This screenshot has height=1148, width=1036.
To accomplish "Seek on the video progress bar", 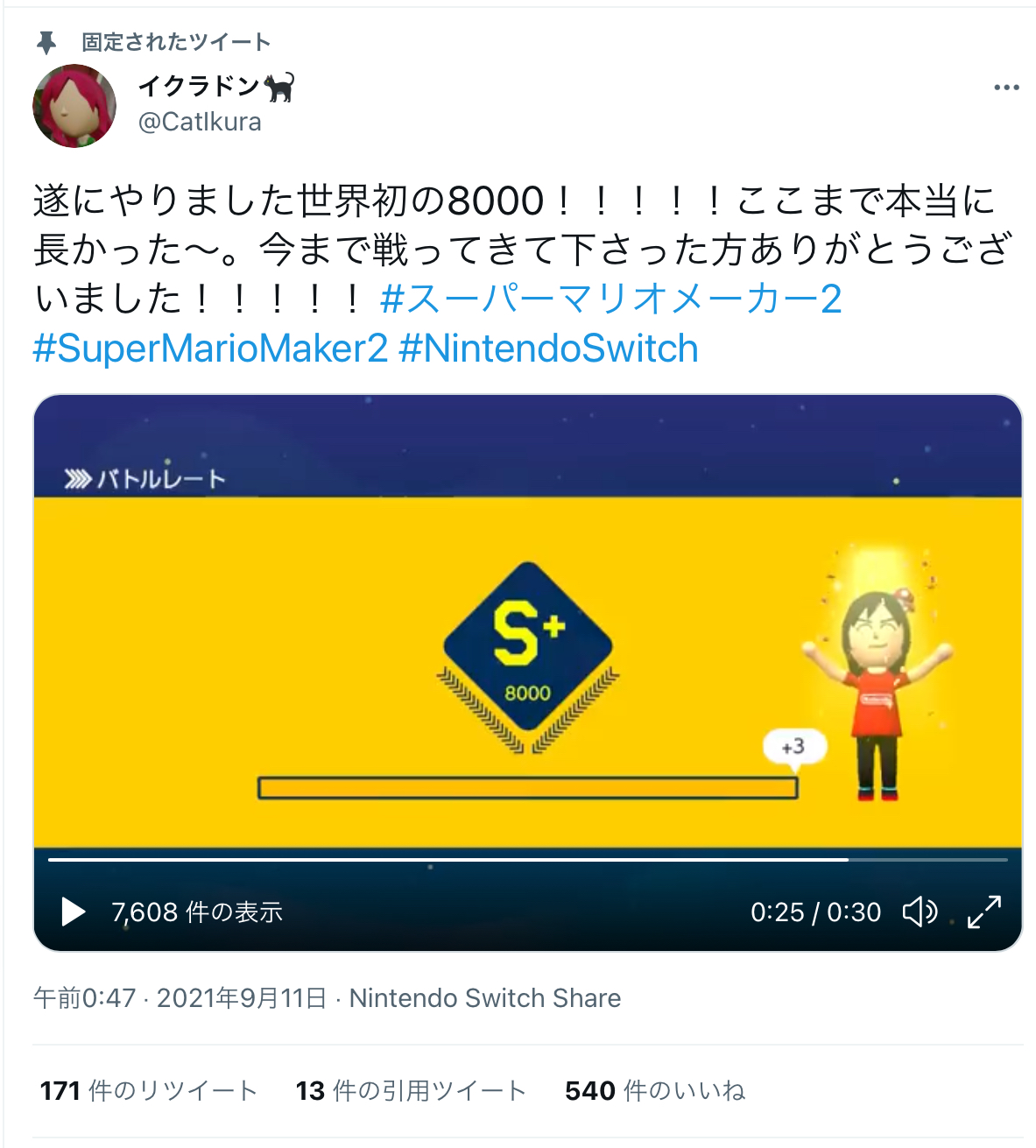I will pos(528,860).
